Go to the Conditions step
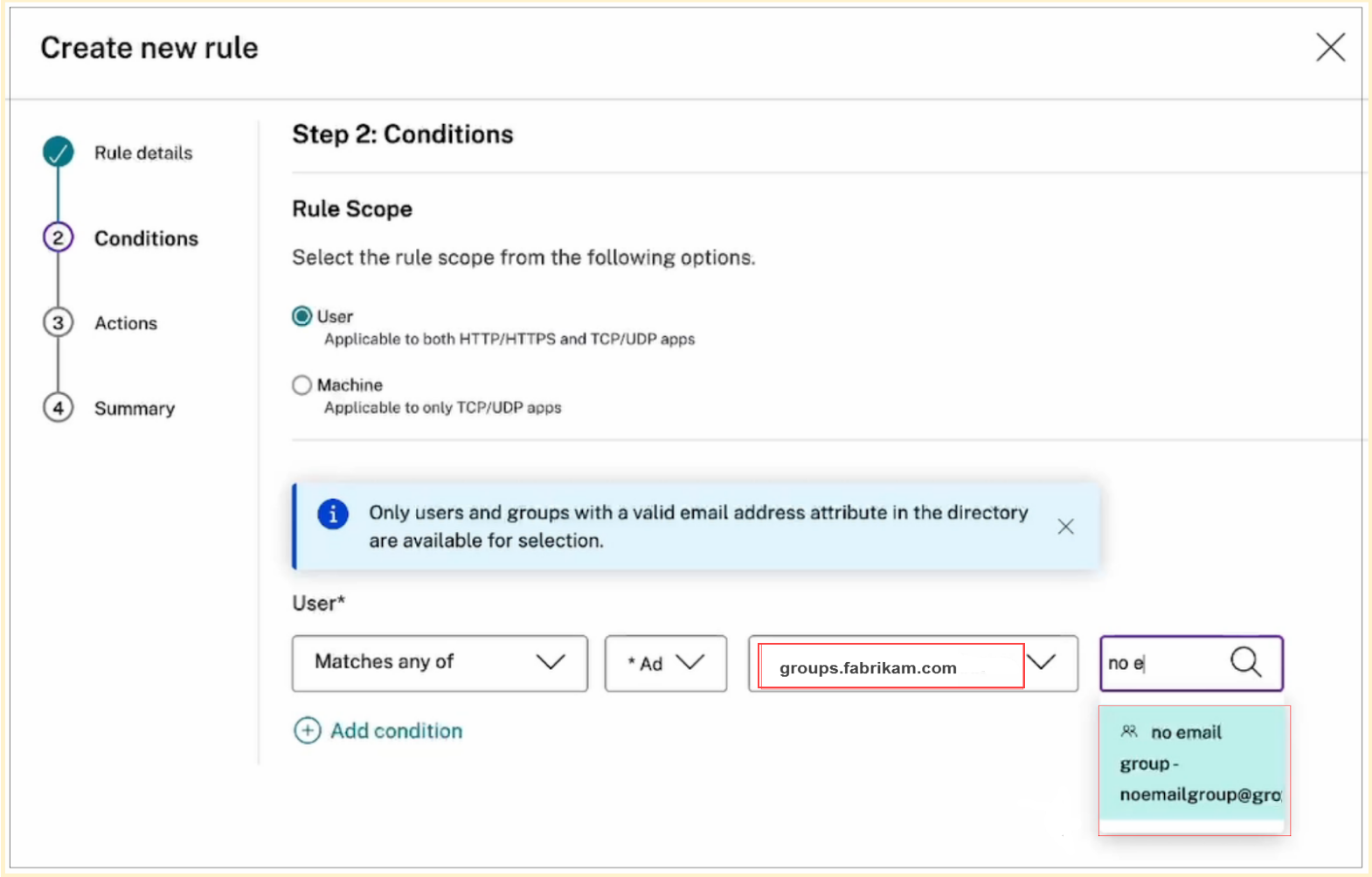This screenshot has height=877, width=1372. click(x=146, y=238)
